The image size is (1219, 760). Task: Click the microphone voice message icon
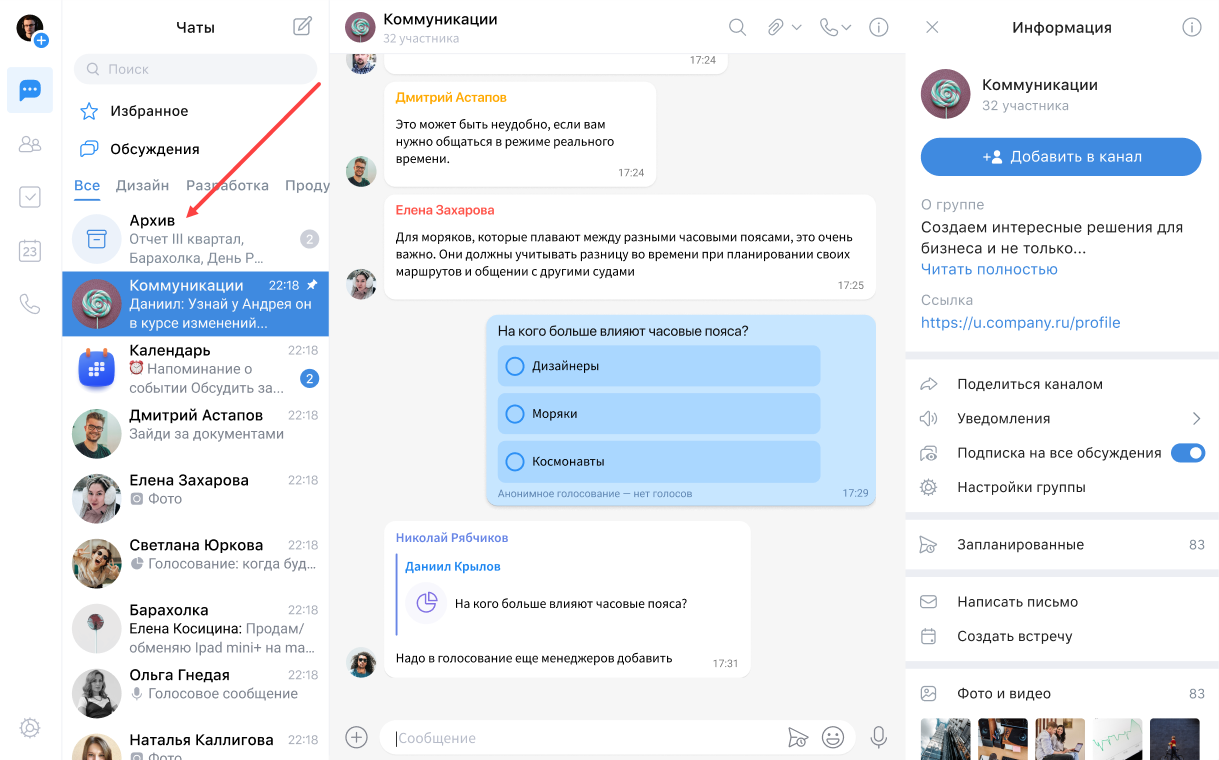pyautogui.click(x=878, y=738)
